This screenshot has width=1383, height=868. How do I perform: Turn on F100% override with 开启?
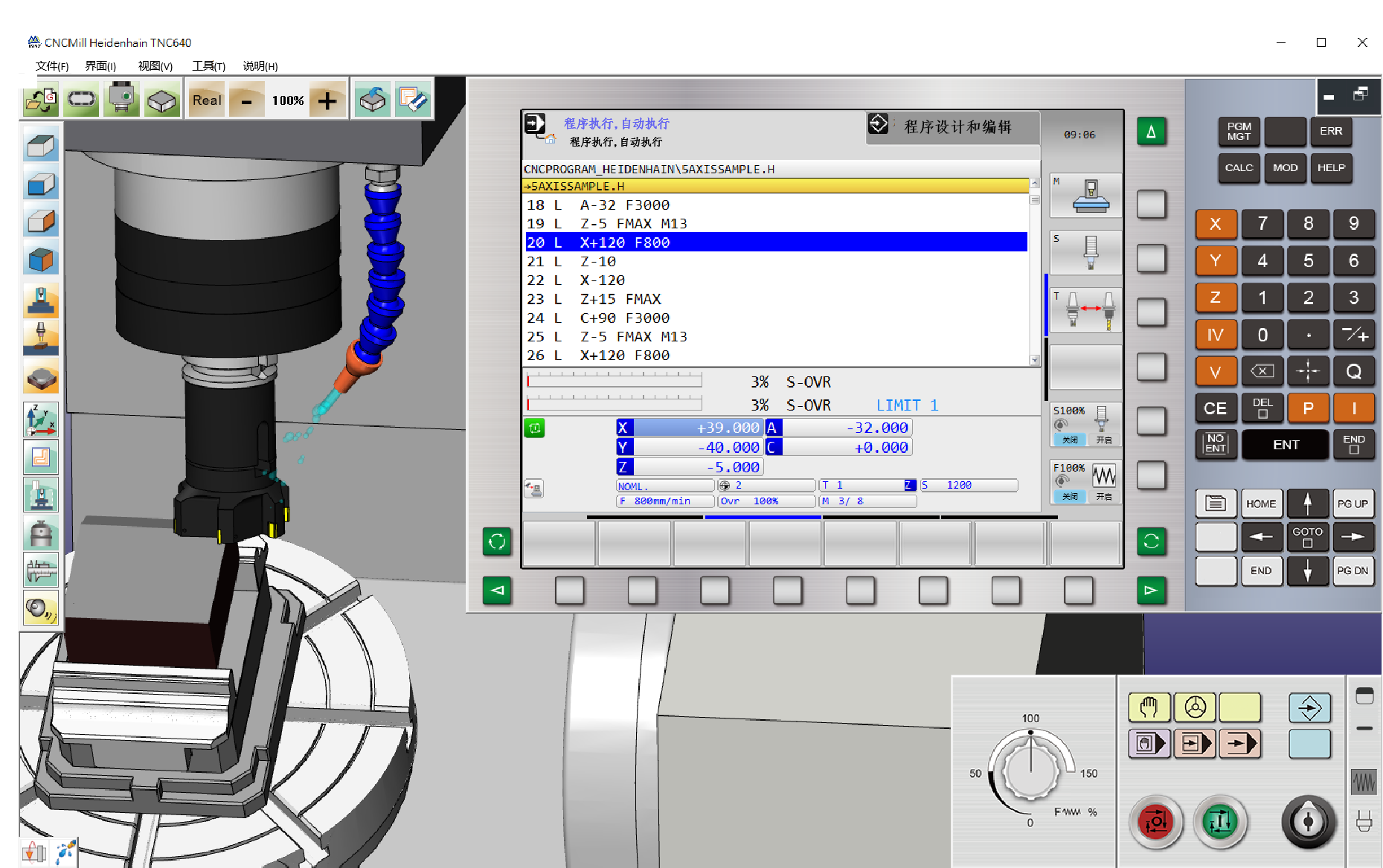click(x=1104, y=496)
